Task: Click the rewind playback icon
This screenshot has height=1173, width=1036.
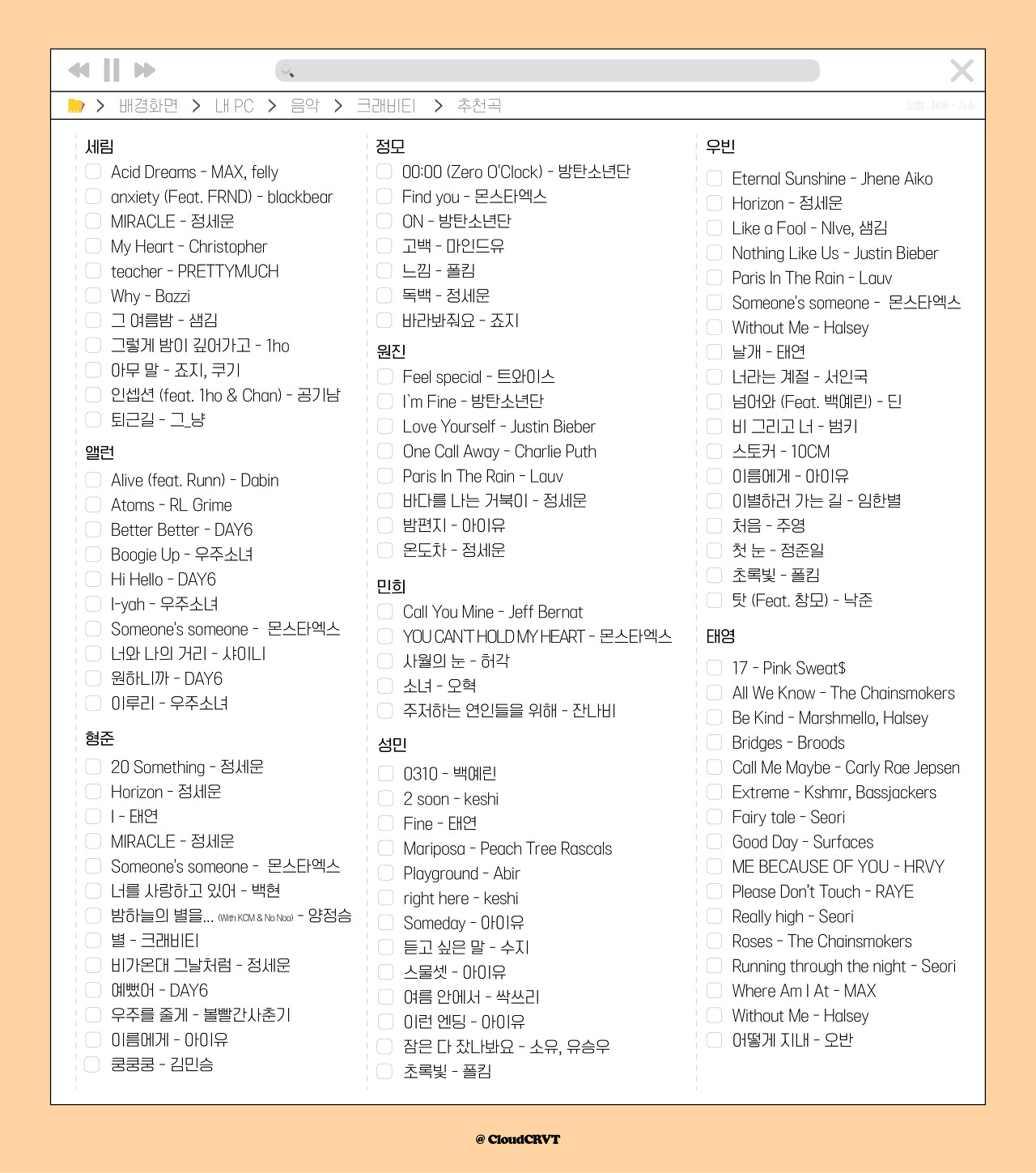Action: (79, 70)
